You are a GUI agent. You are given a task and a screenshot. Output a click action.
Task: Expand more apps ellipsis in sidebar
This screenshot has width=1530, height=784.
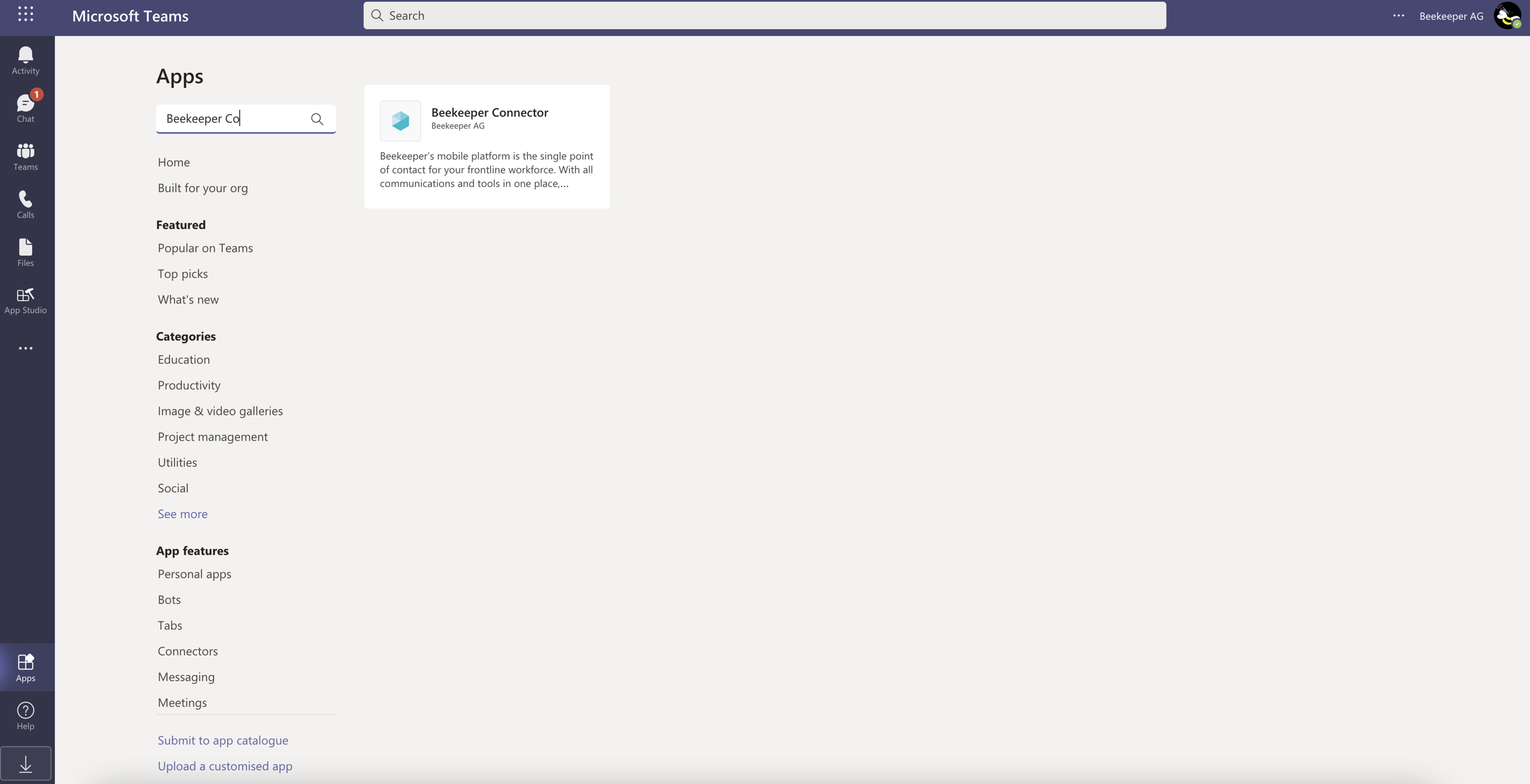tap(25, 348)
